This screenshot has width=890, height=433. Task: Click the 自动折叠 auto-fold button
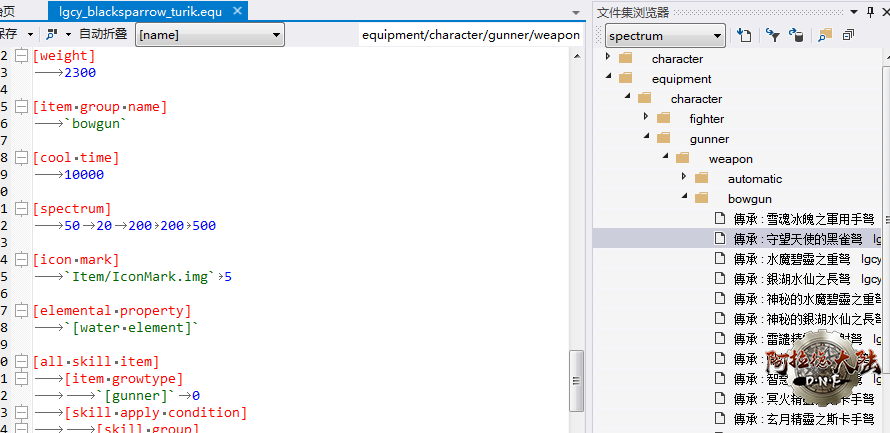pyautogui.click(x=102, y=34)
